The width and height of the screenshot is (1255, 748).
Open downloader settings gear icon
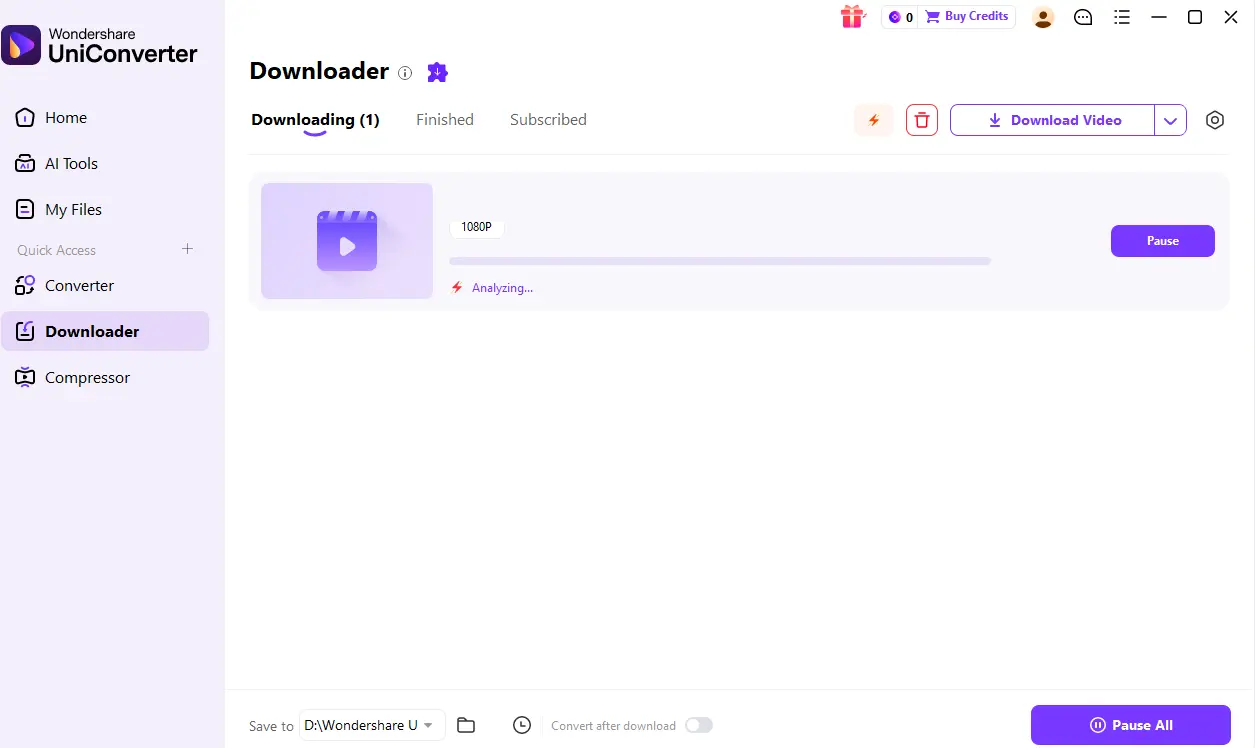coord(1215,120)
